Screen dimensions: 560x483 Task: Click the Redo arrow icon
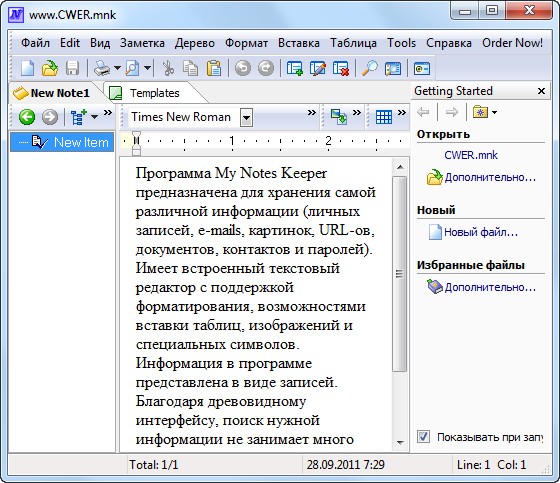266,68
